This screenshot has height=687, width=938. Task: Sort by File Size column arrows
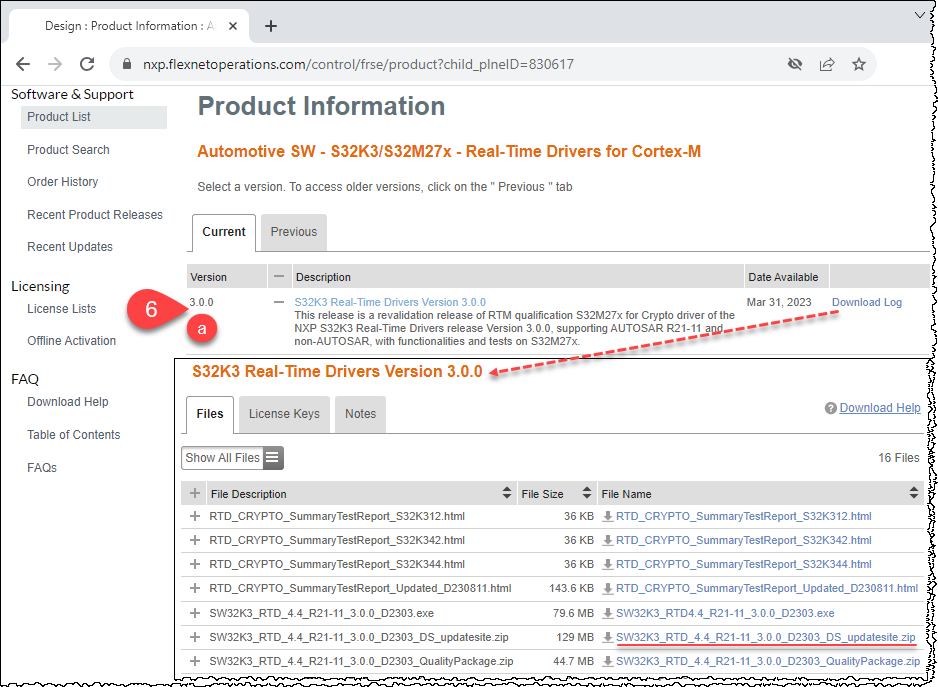(587, 494)
